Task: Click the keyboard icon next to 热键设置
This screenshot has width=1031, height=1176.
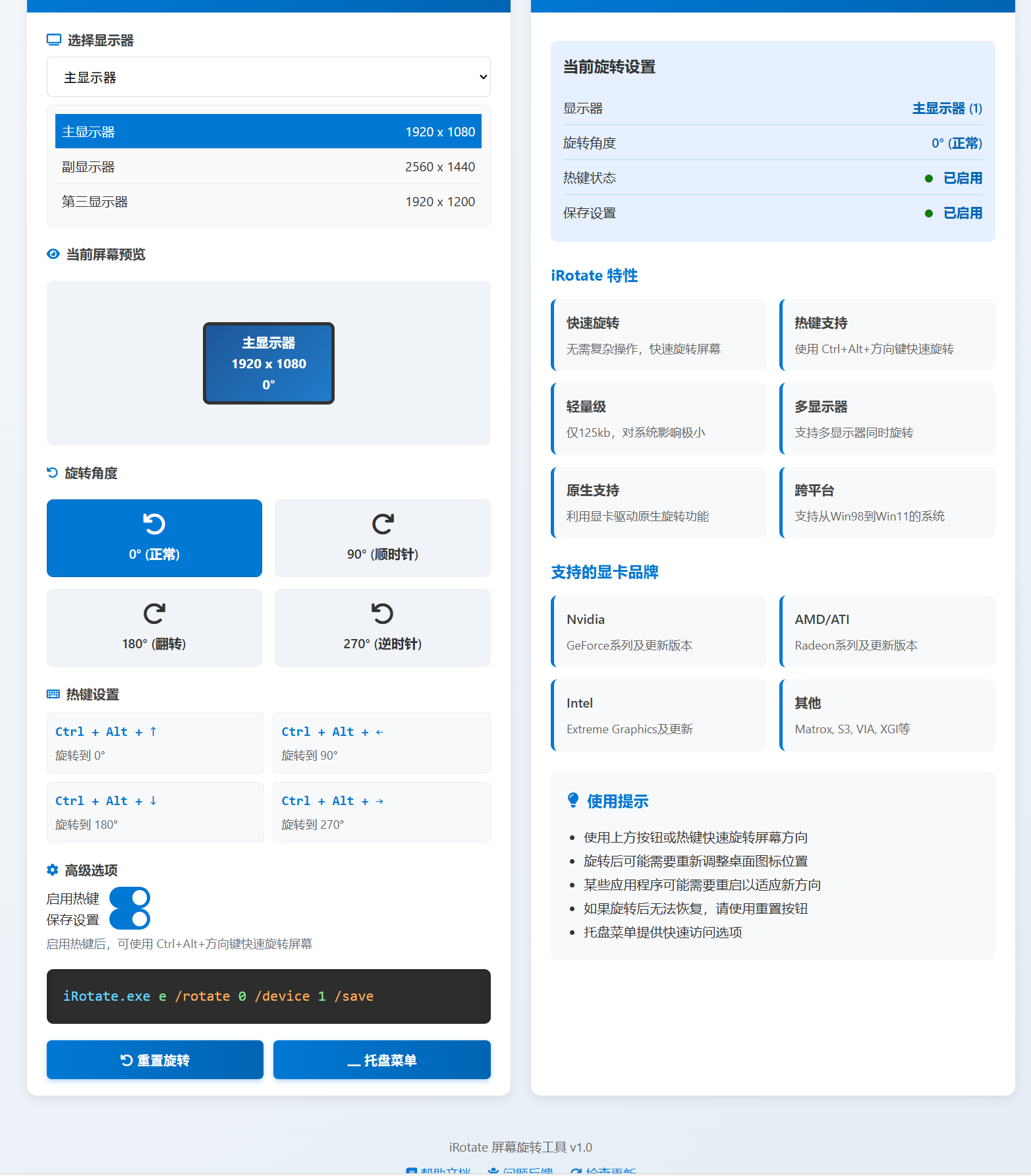Action: [x=53, y=694]
